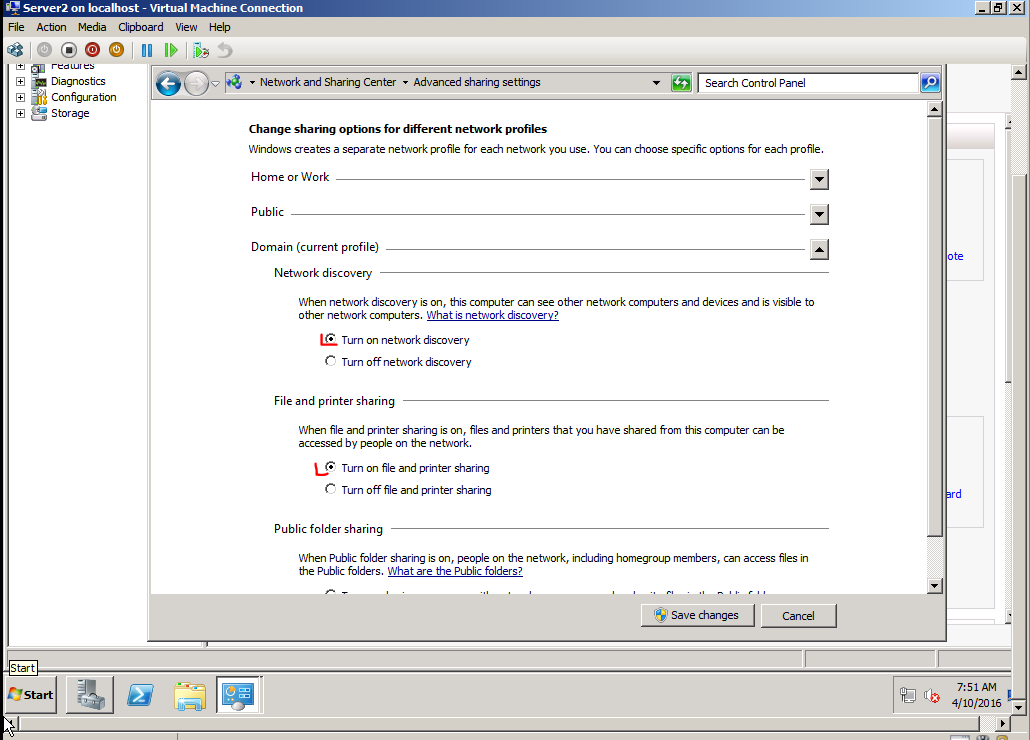
Task: Open dropdown after Network and Sharing Center
Action: 405,83
